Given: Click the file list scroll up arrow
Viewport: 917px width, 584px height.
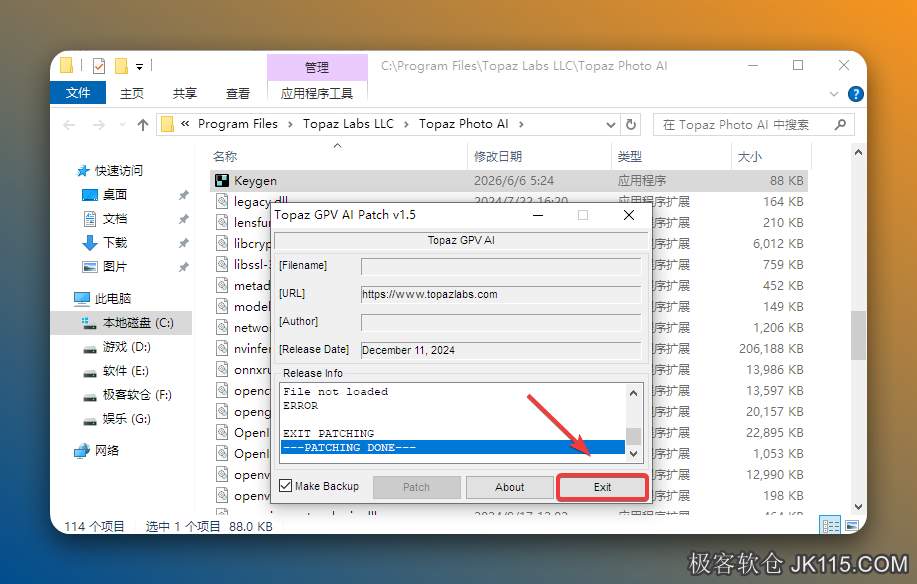Looking at the screenshot, I should point(858,153).
